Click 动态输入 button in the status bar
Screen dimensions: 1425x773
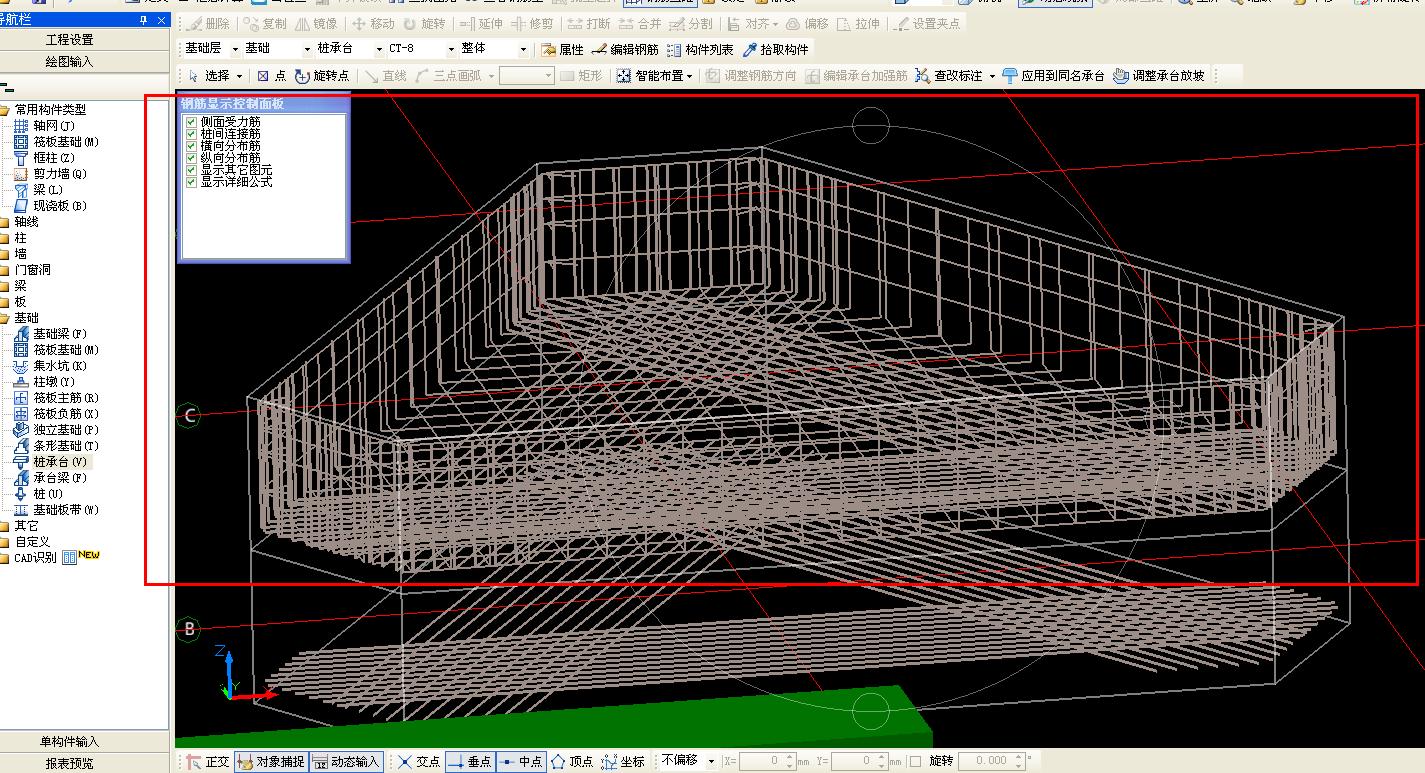(346, 762)
